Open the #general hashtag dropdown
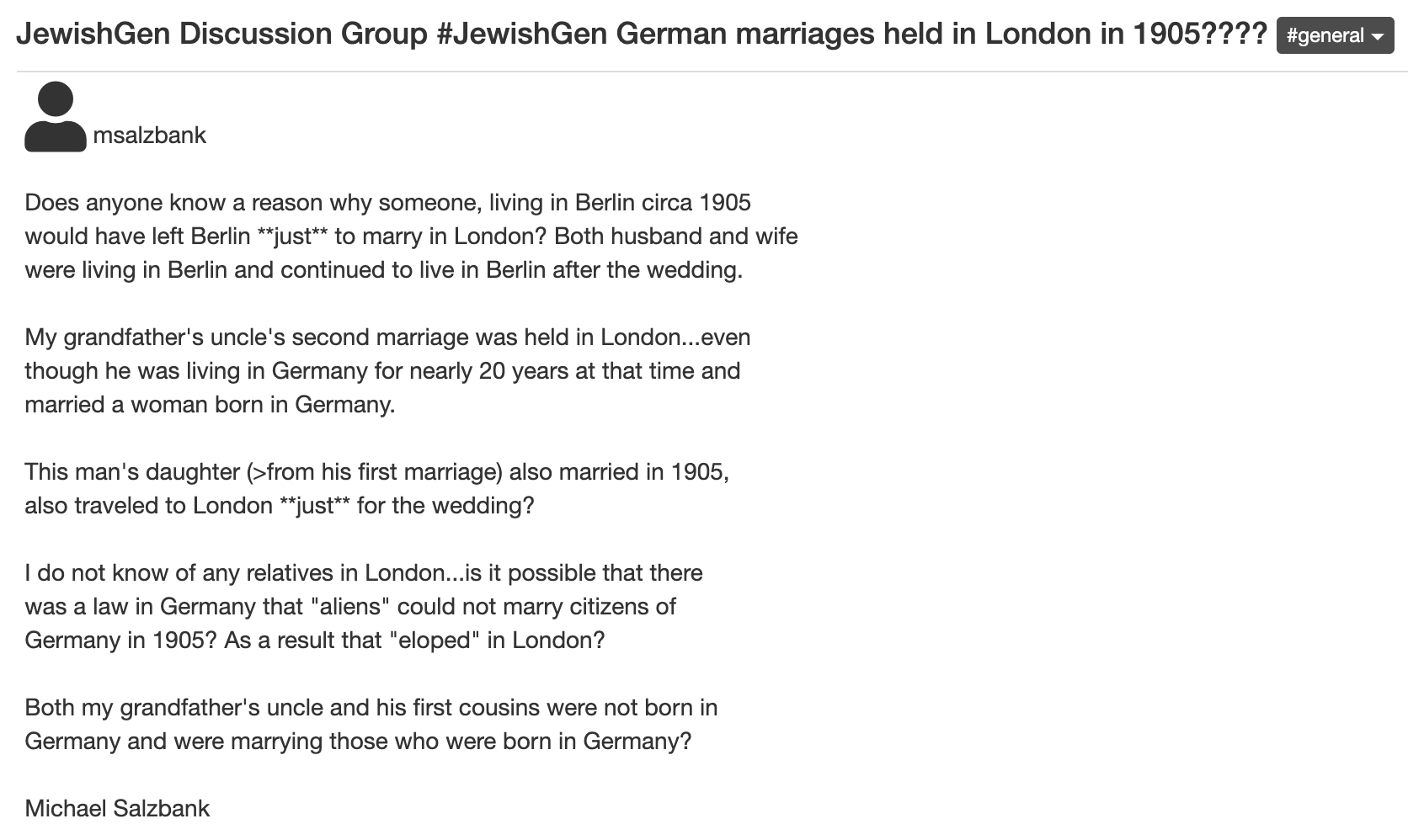Screen dimensions: 1408x840 [1335, 35]
